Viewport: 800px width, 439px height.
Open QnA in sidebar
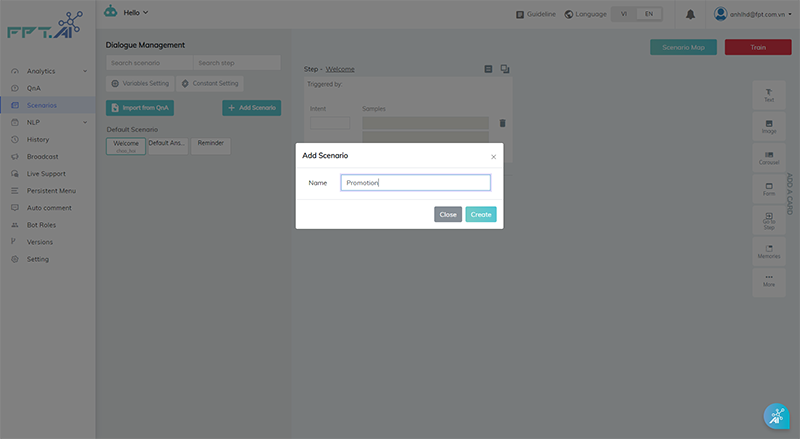pyautogui.click(x=34, y=88)
